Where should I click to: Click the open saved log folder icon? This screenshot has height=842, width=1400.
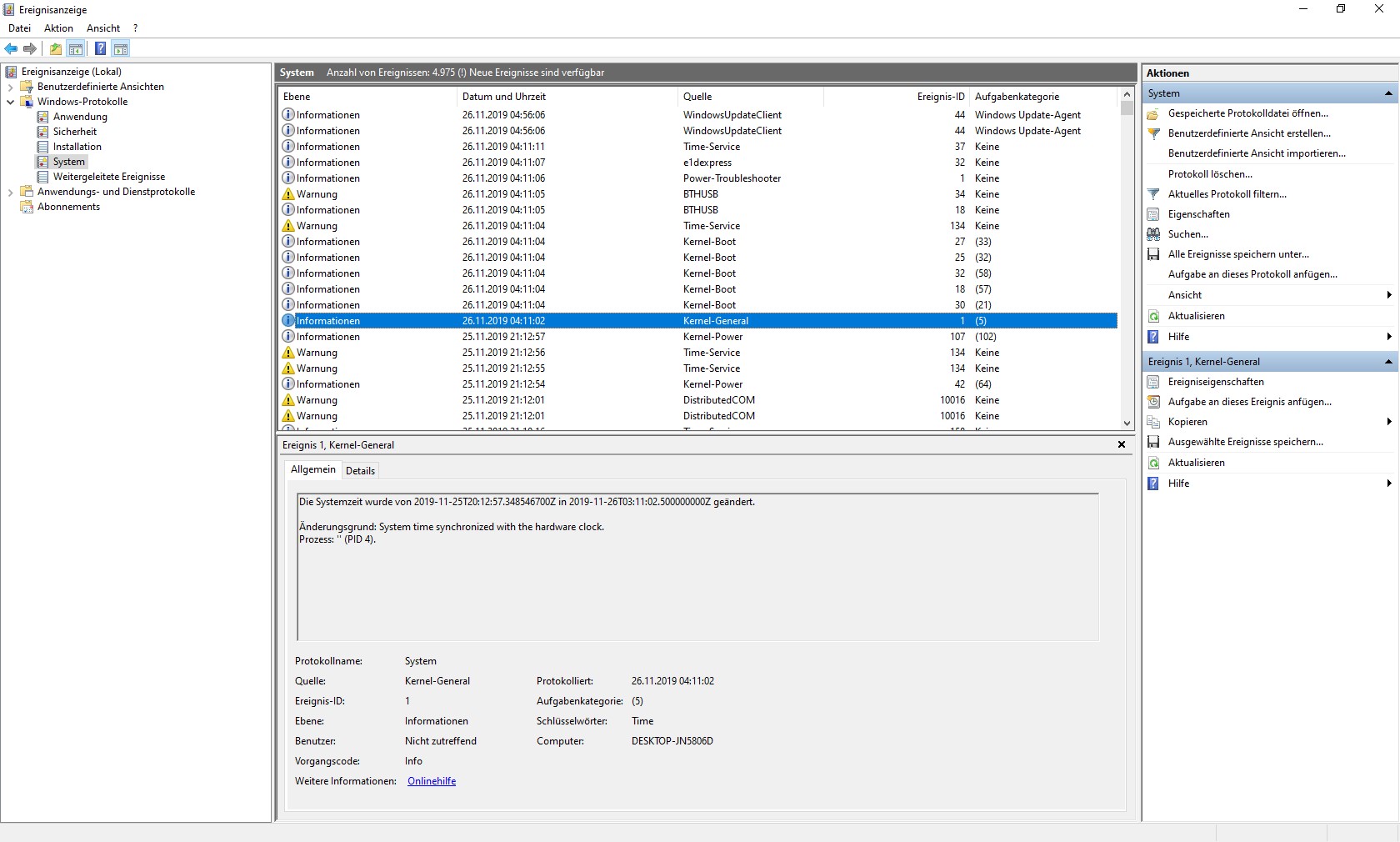click(1153, 113)
